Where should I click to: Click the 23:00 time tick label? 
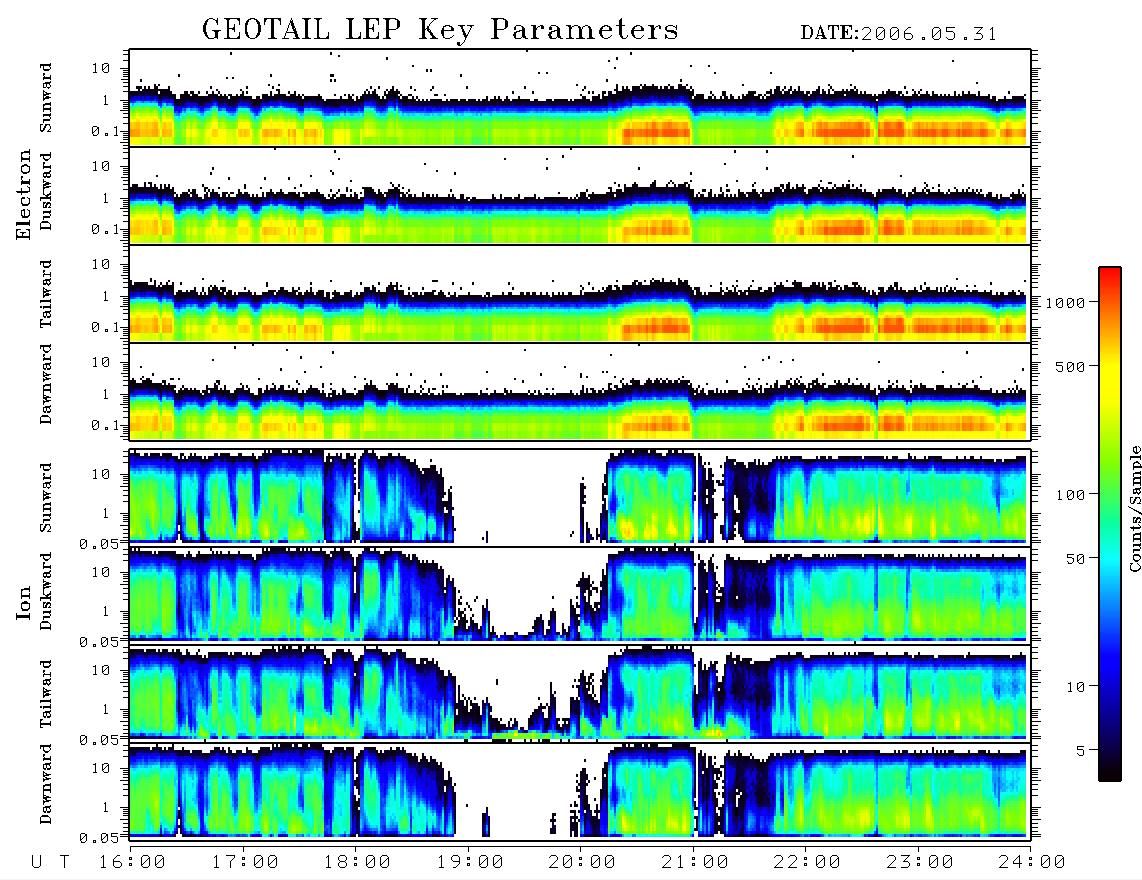coord(920,862)
